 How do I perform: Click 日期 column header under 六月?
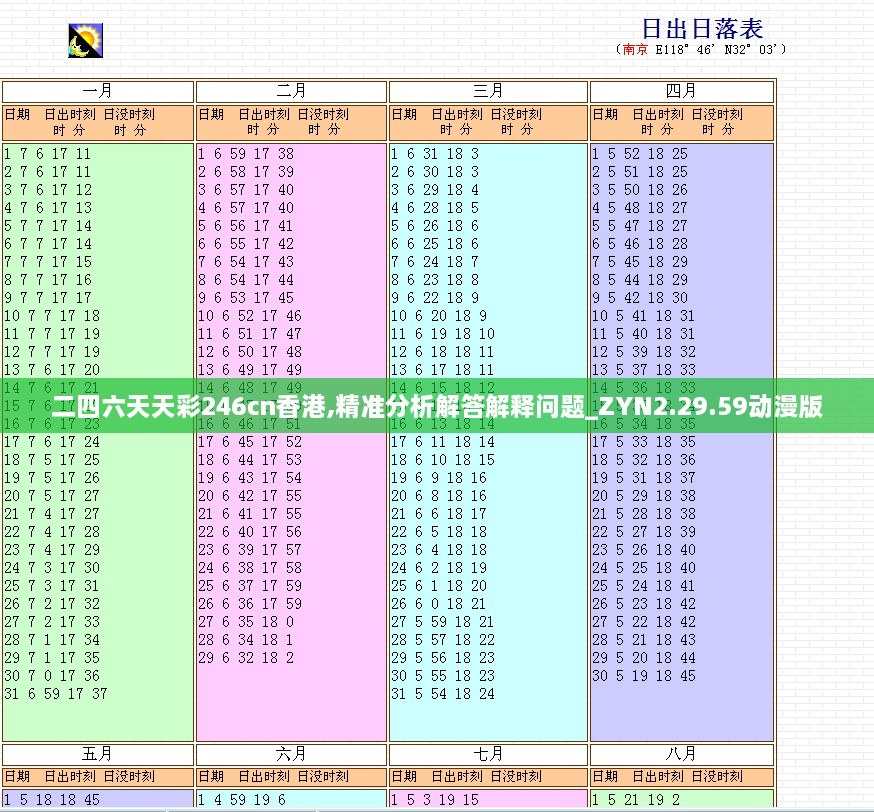click(211, 776)
